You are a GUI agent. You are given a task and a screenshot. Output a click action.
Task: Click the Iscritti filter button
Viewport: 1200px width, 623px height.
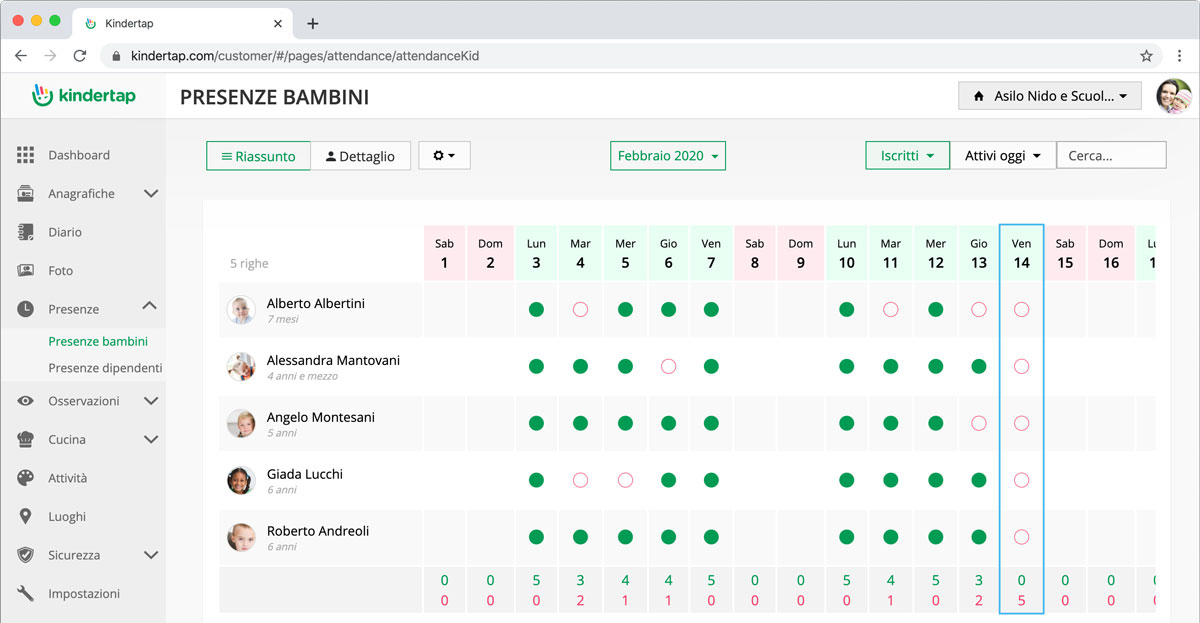[906, 156]
